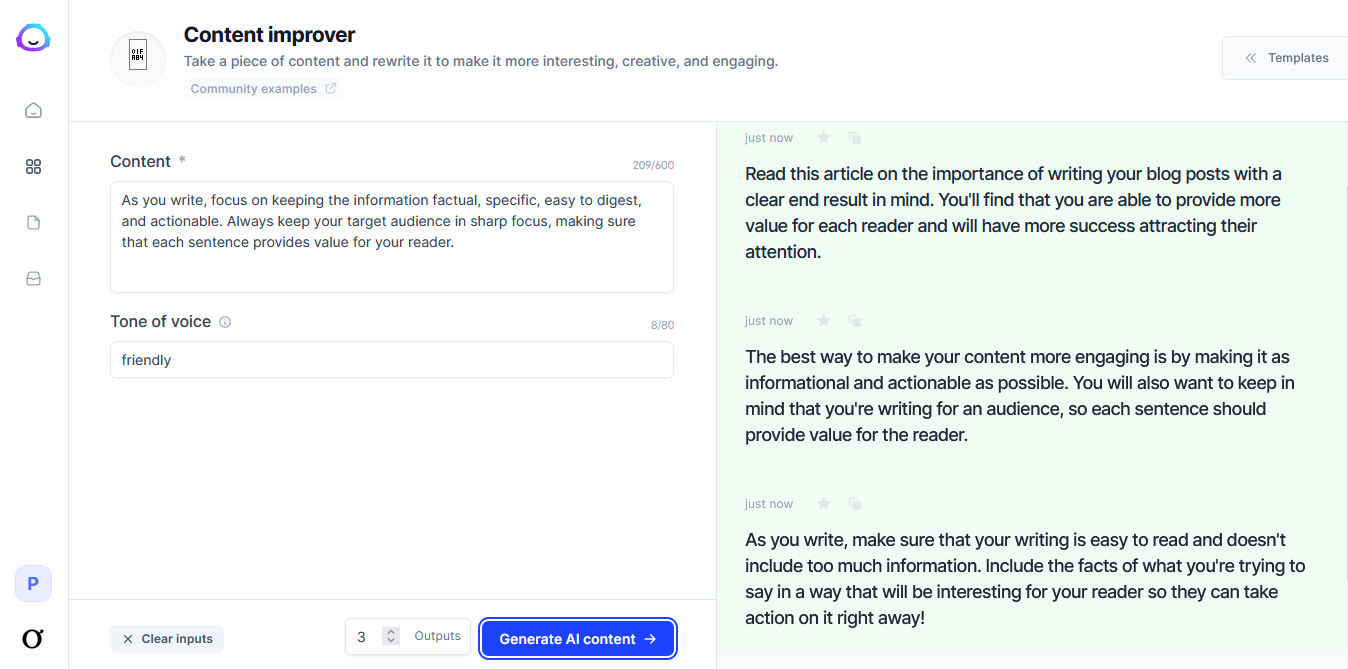Star the third generated output
Image resolution: width=1348 pixels, height=669 pixels.
[x=824, y=504]
